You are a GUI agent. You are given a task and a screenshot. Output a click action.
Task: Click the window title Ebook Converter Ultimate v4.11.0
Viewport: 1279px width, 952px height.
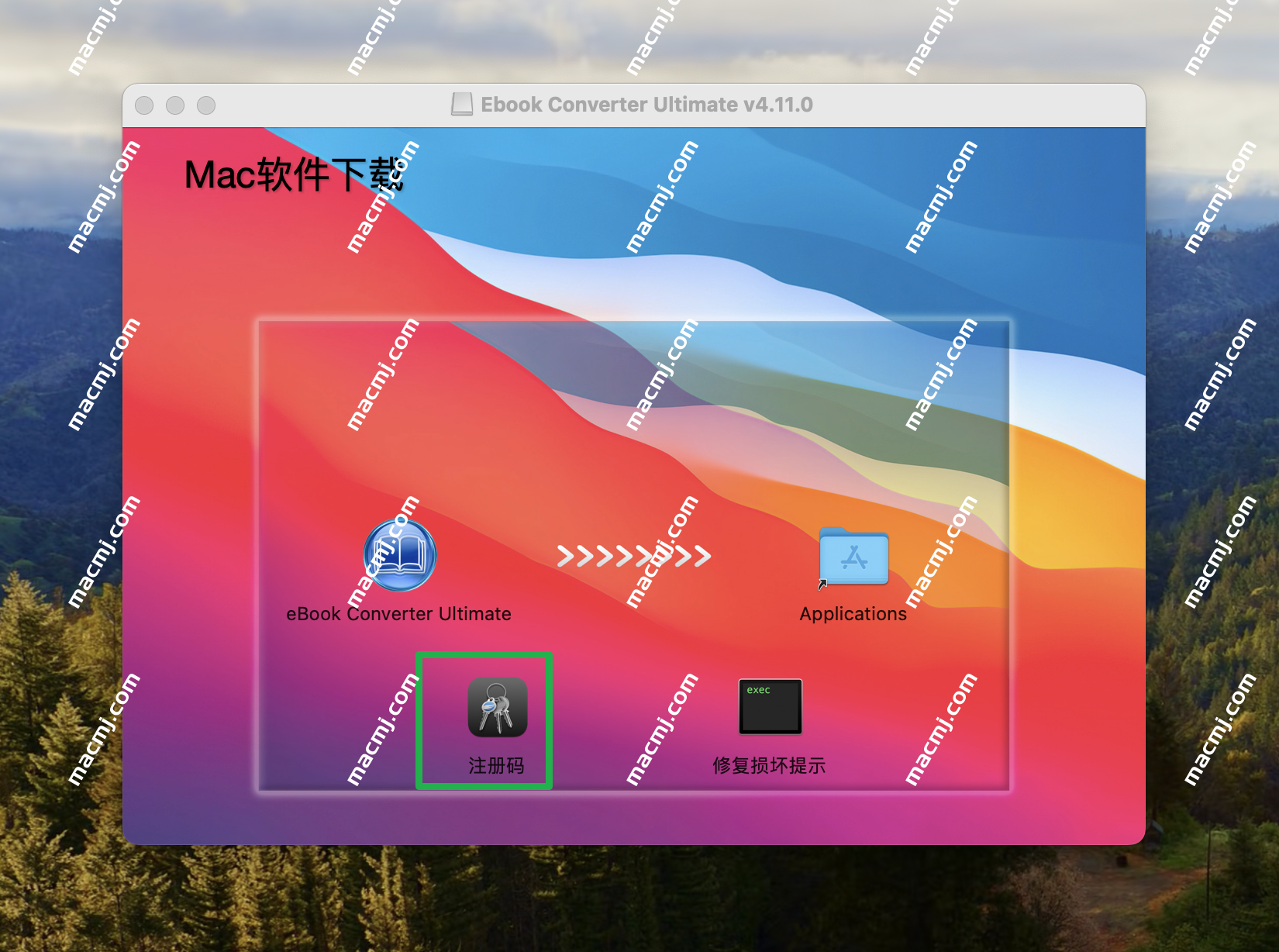[646, 105]
